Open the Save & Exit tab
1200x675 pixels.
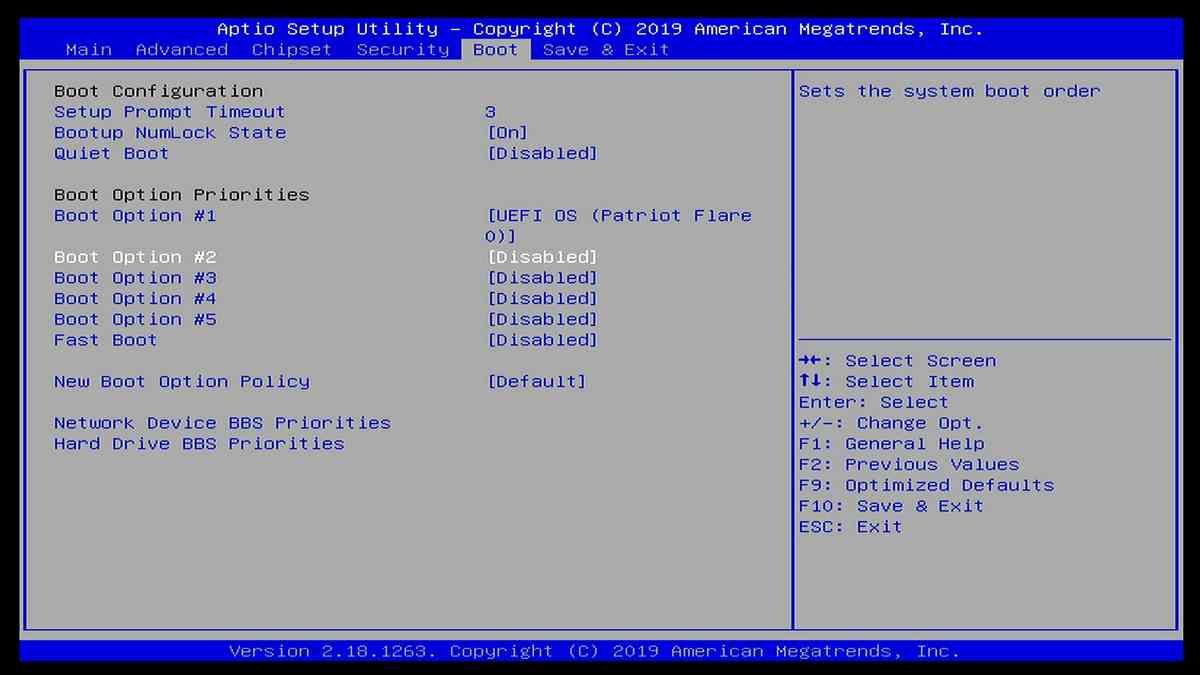[x=605, y=49]
